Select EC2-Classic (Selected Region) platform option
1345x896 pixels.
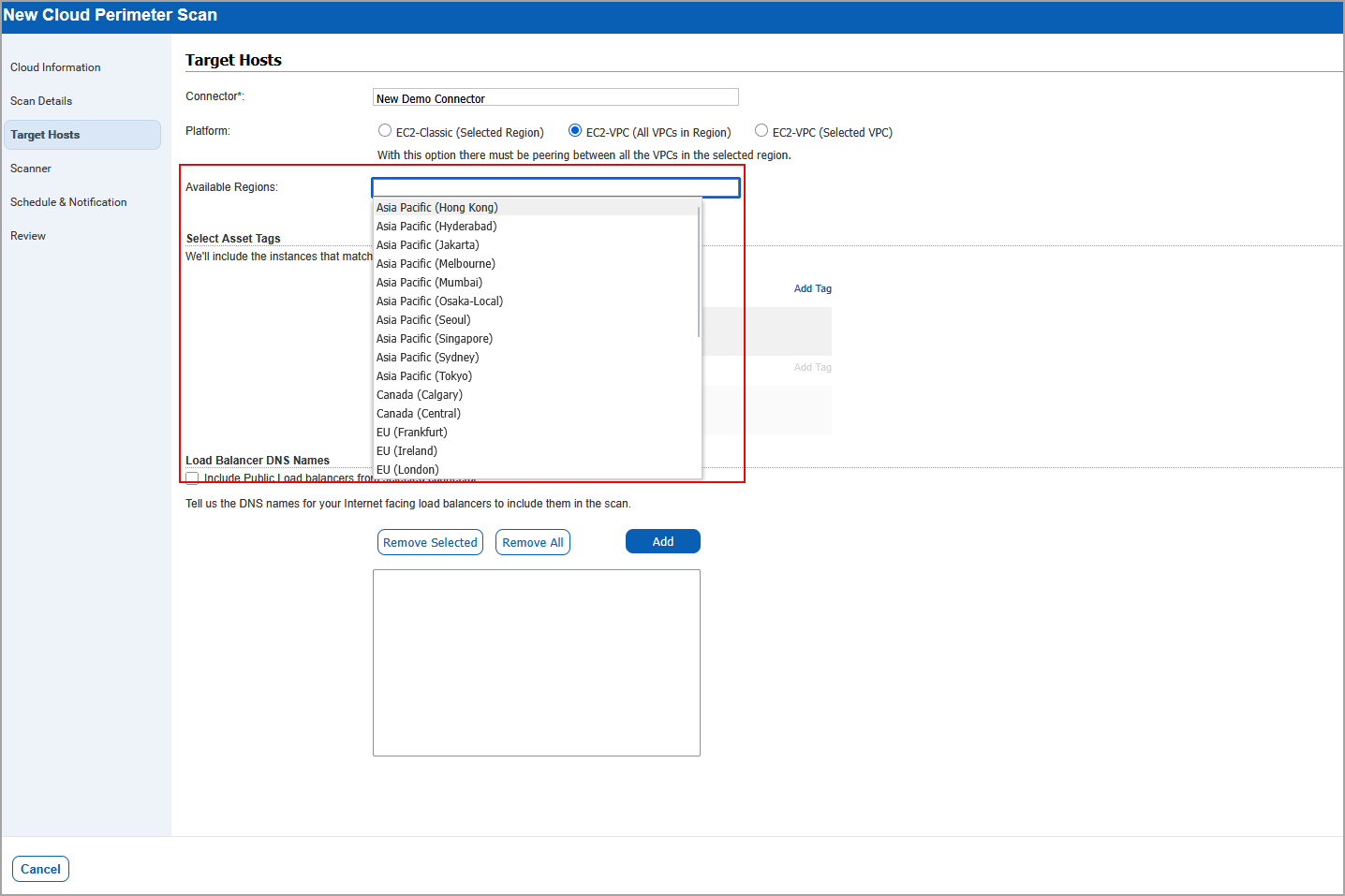385,131
